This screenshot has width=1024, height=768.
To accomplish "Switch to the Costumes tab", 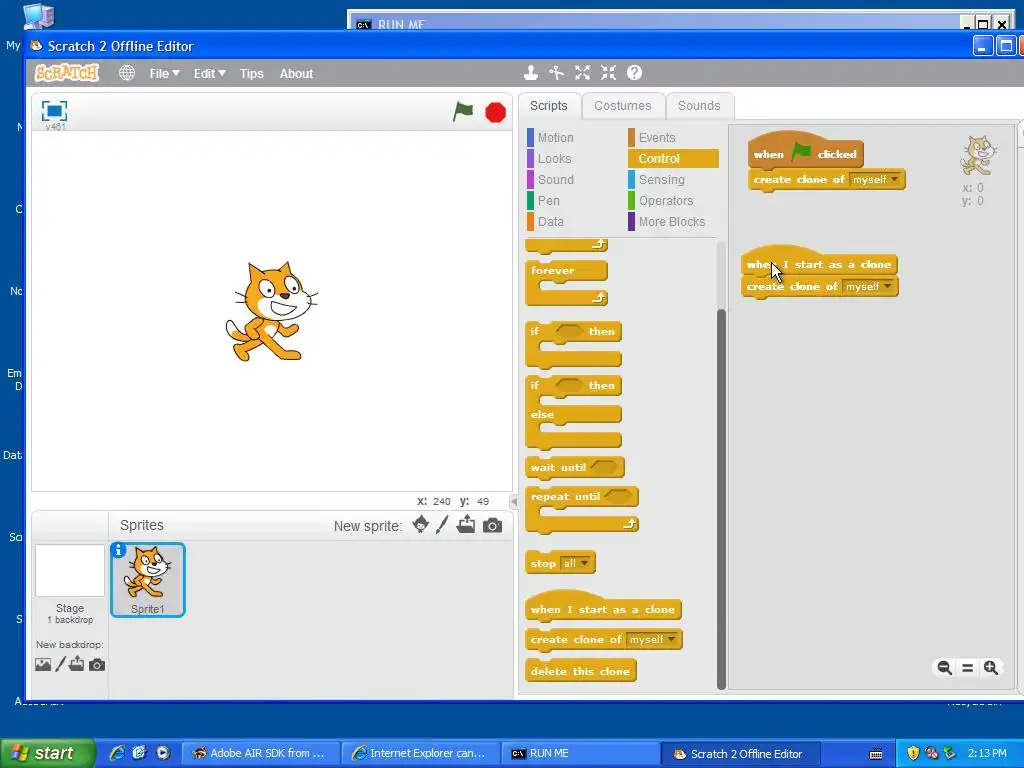I will point(622,106).
